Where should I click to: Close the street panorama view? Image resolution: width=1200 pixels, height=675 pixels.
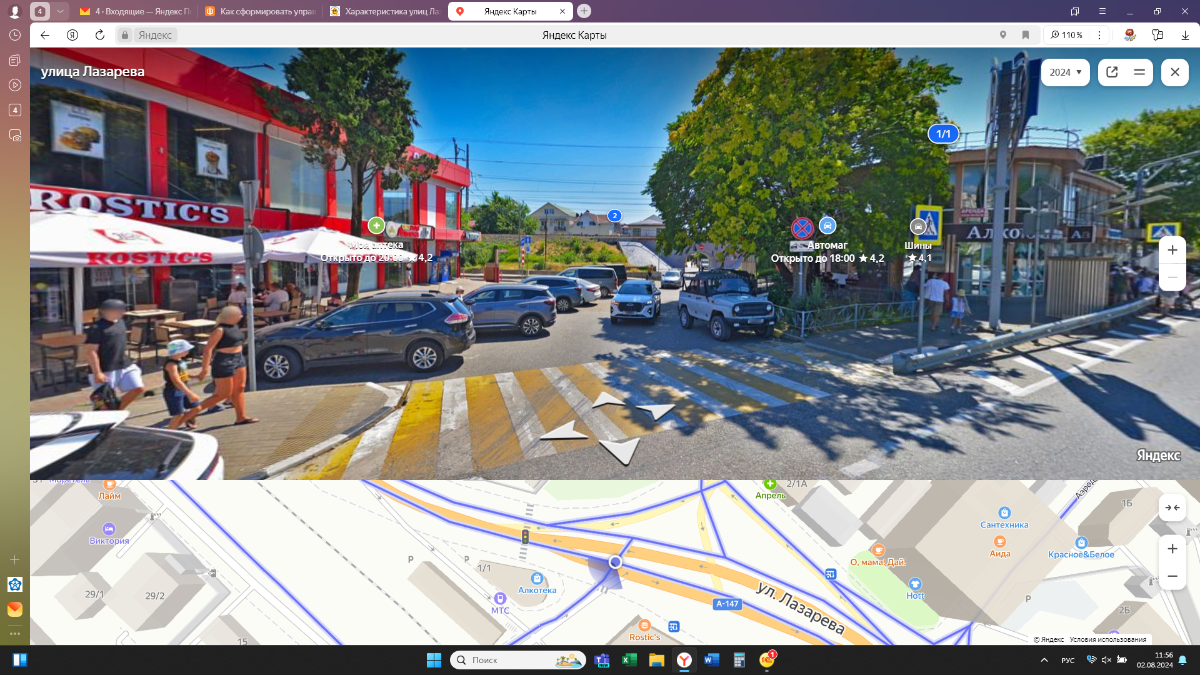(x=1173, y=72)
